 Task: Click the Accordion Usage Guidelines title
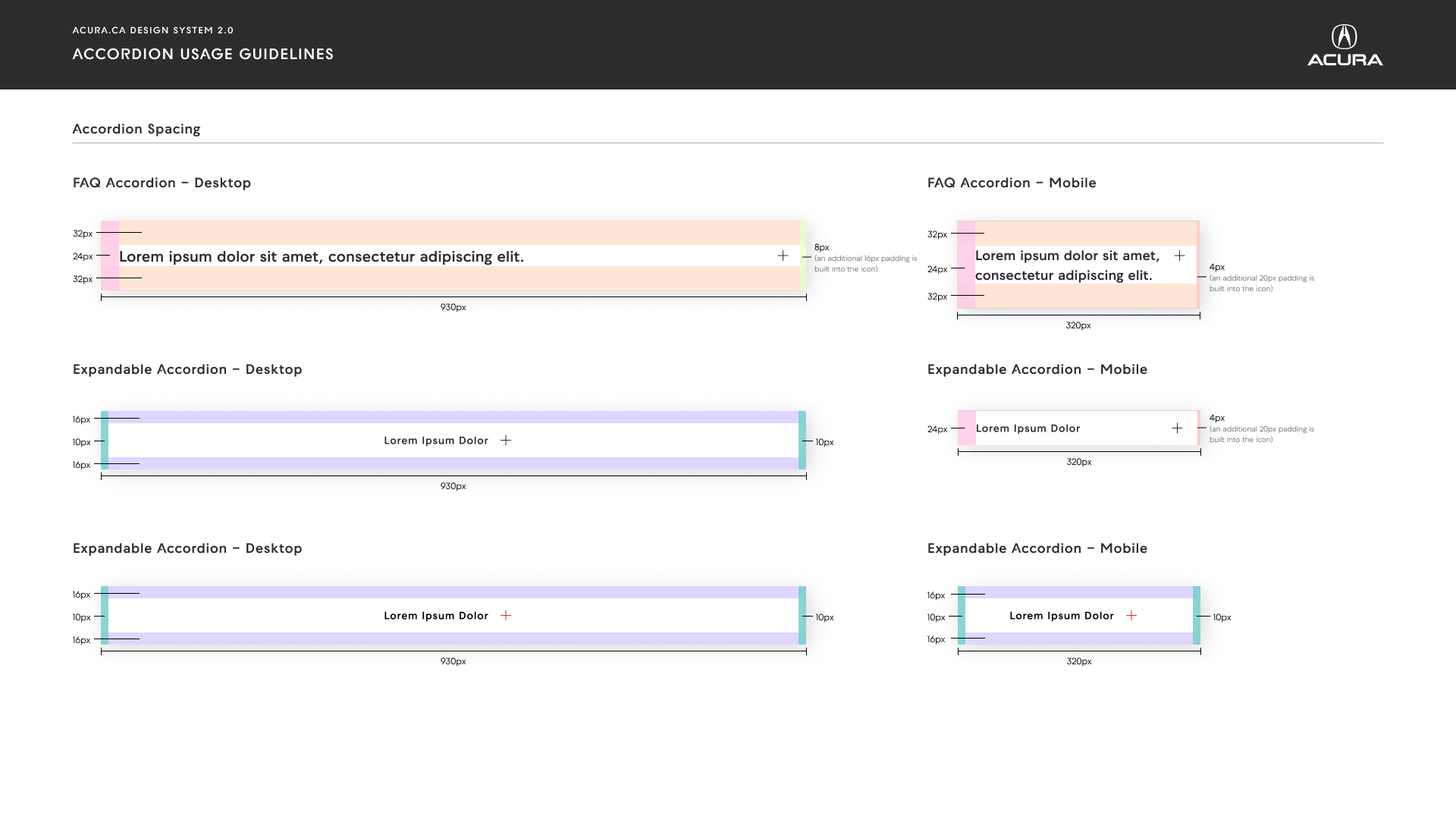tap(203, 54)
